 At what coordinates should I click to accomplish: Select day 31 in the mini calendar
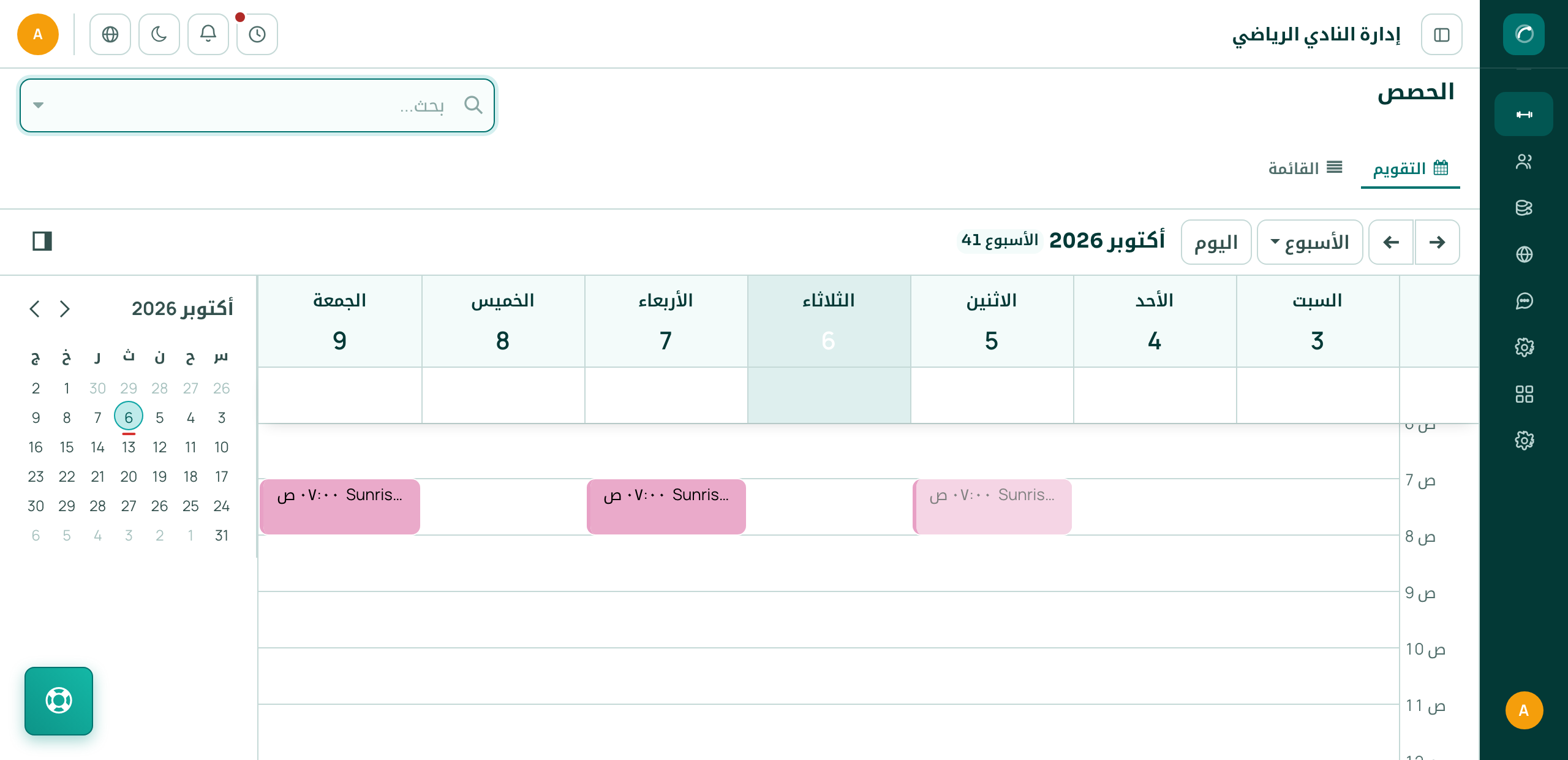[221, 535]
